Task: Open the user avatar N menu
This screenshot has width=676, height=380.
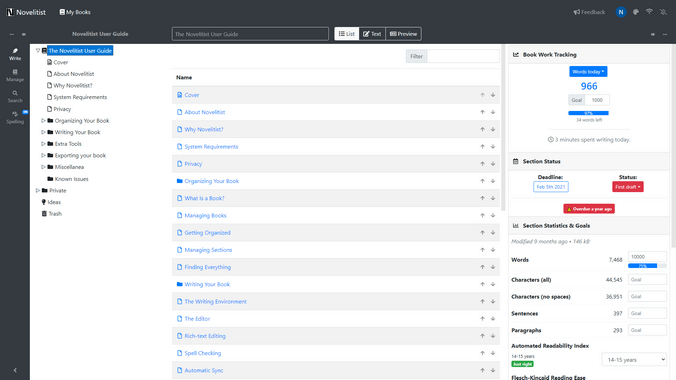Action: tap(621, 12)
